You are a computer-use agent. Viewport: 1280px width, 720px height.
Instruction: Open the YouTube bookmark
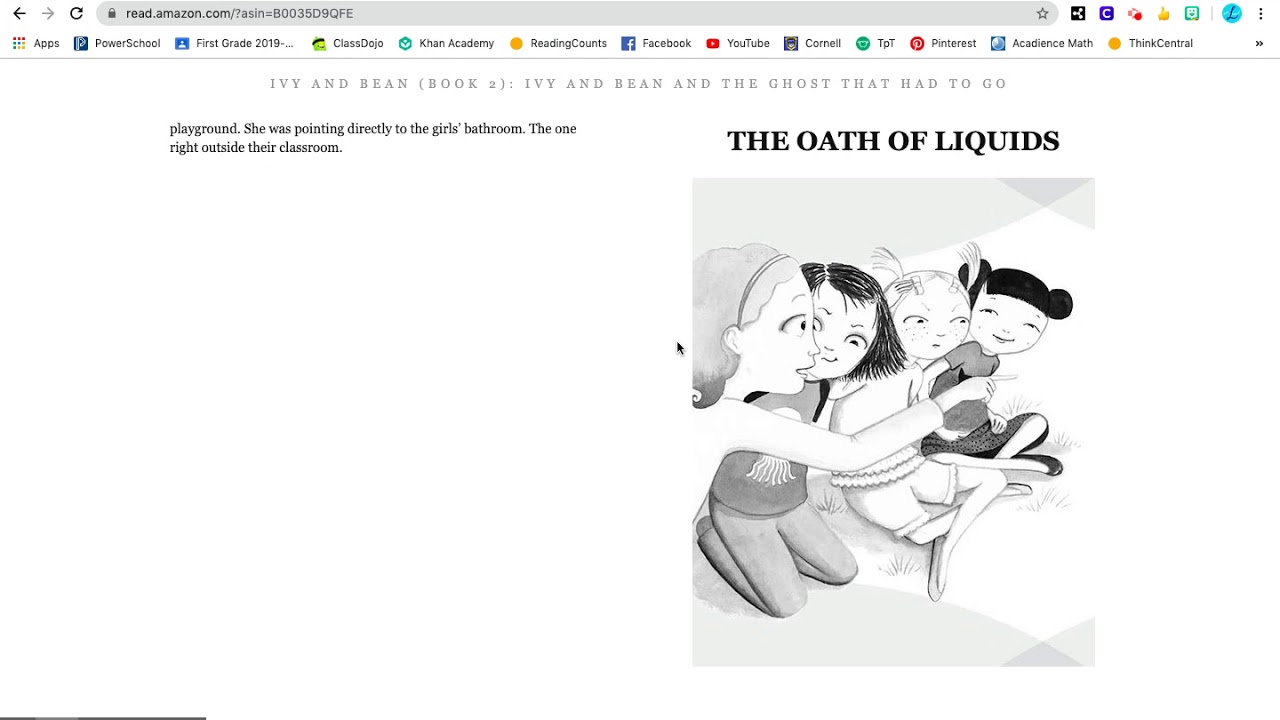tap(738, 43)
